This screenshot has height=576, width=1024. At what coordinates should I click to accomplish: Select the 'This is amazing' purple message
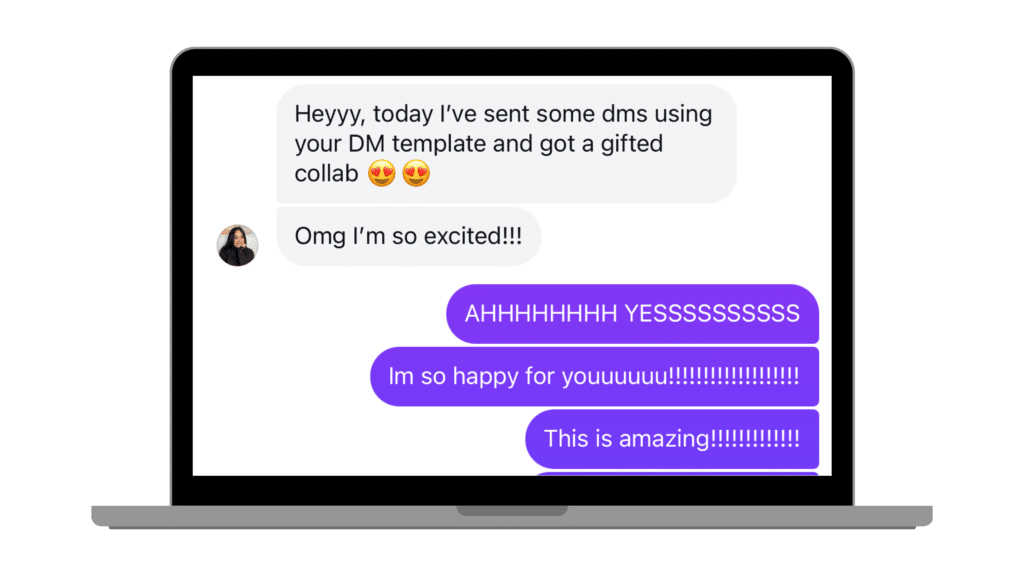pyautogui.click(x=672, y=439)
